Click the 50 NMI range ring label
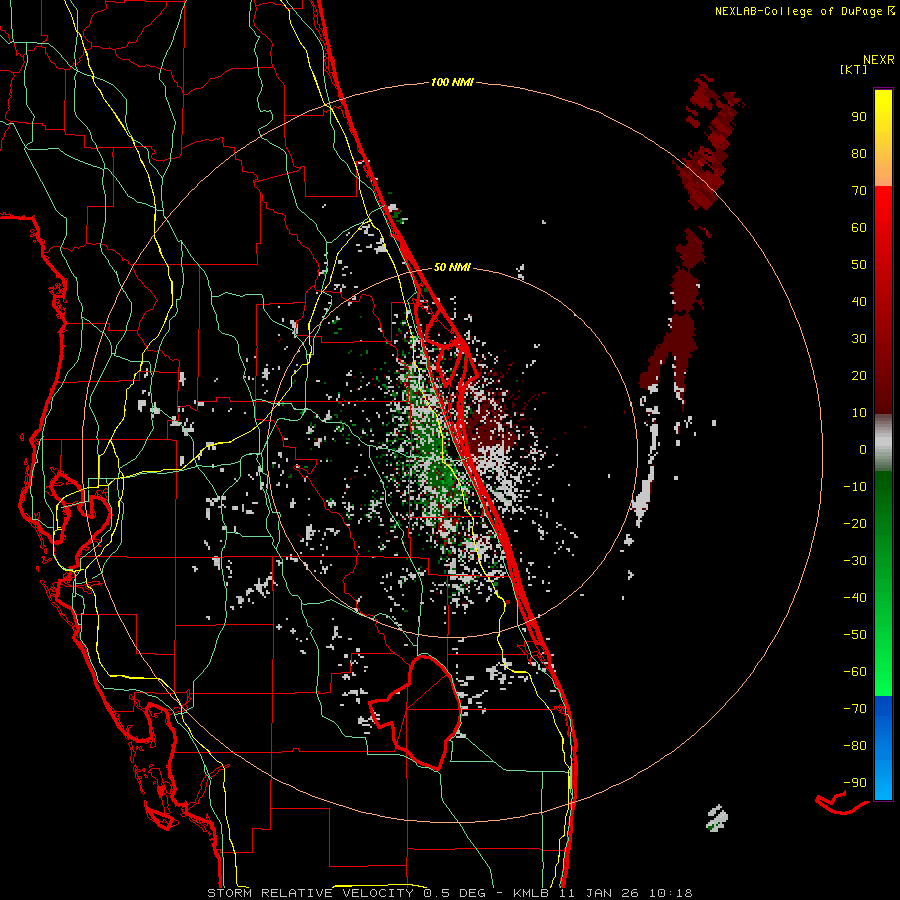 [x=452, y=267]
